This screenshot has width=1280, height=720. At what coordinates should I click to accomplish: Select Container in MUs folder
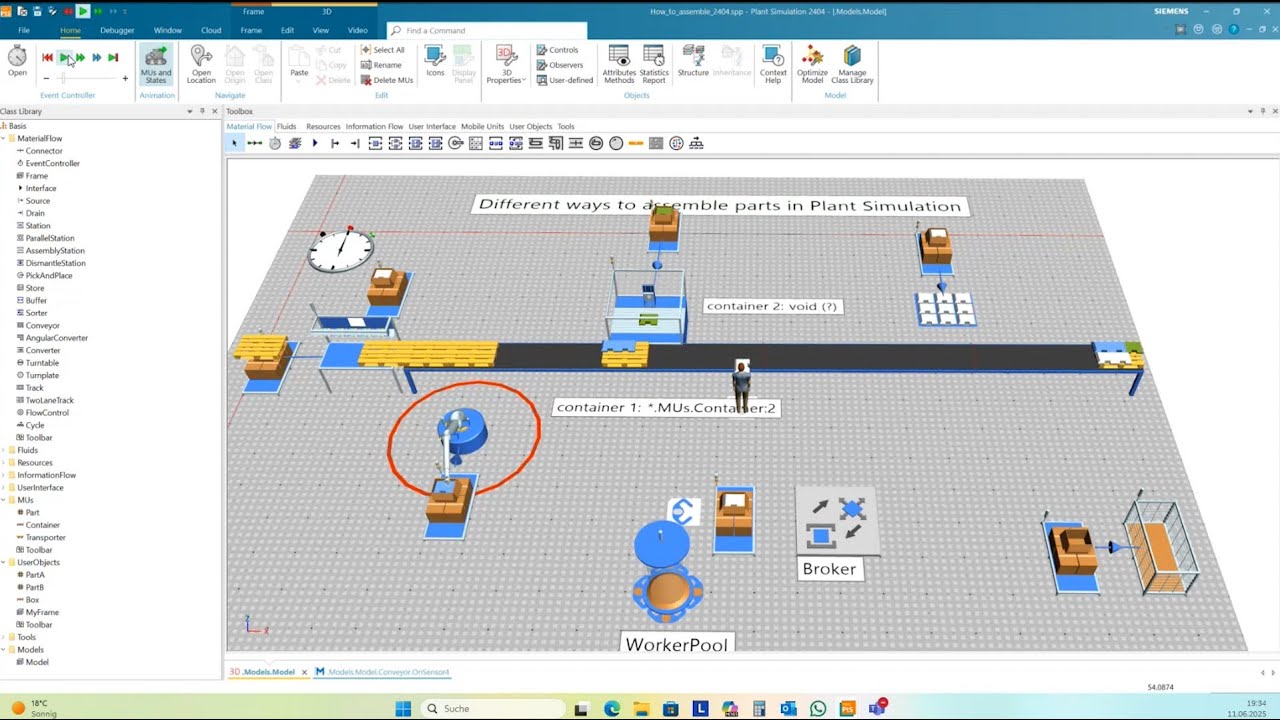(43, 525)
